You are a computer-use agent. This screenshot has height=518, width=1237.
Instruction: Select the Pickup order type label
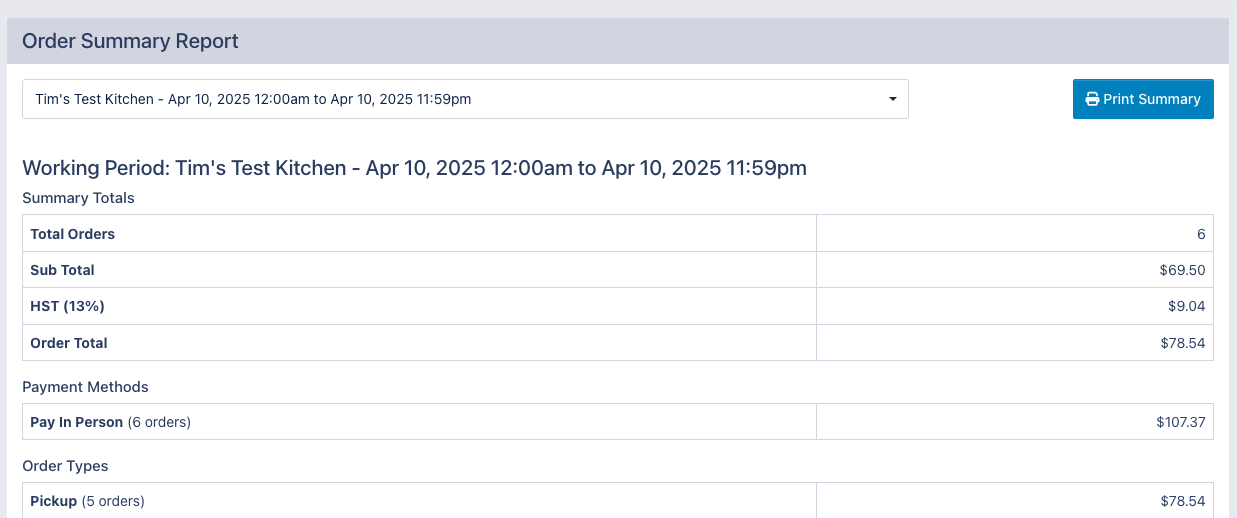pos(53,501)
